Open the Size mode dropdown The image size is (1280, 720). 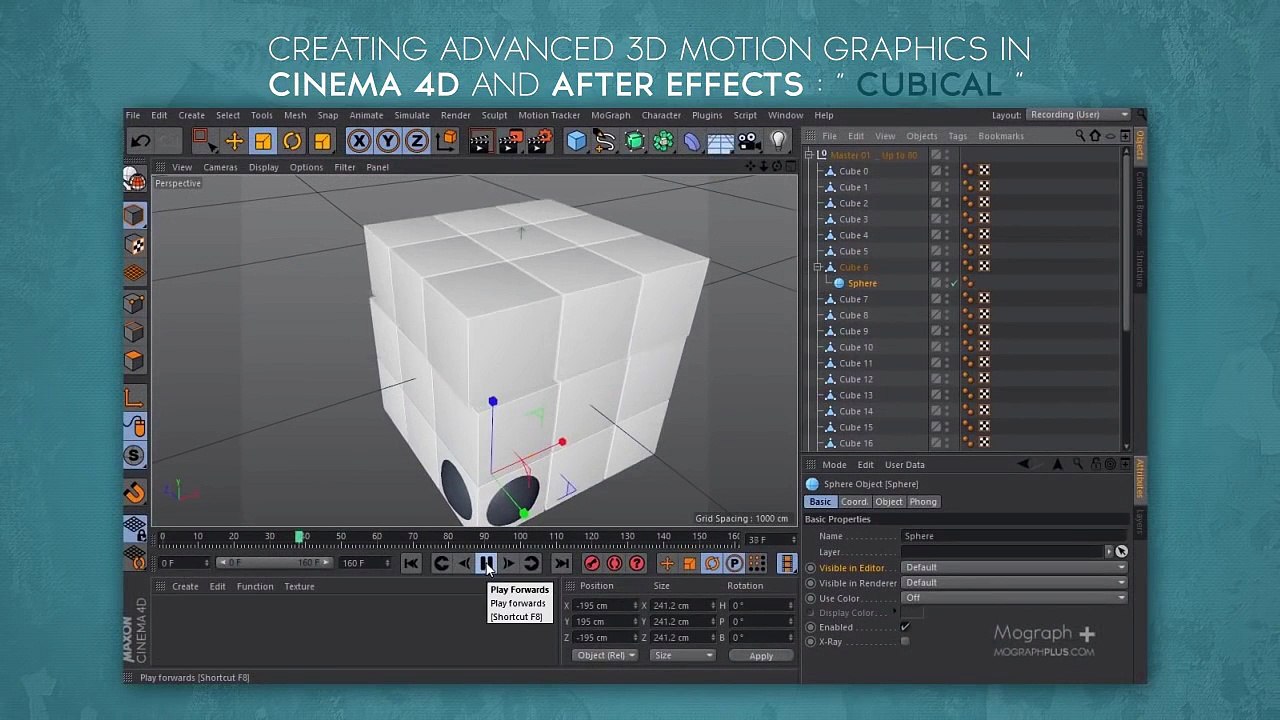click(x=682, y=655)
